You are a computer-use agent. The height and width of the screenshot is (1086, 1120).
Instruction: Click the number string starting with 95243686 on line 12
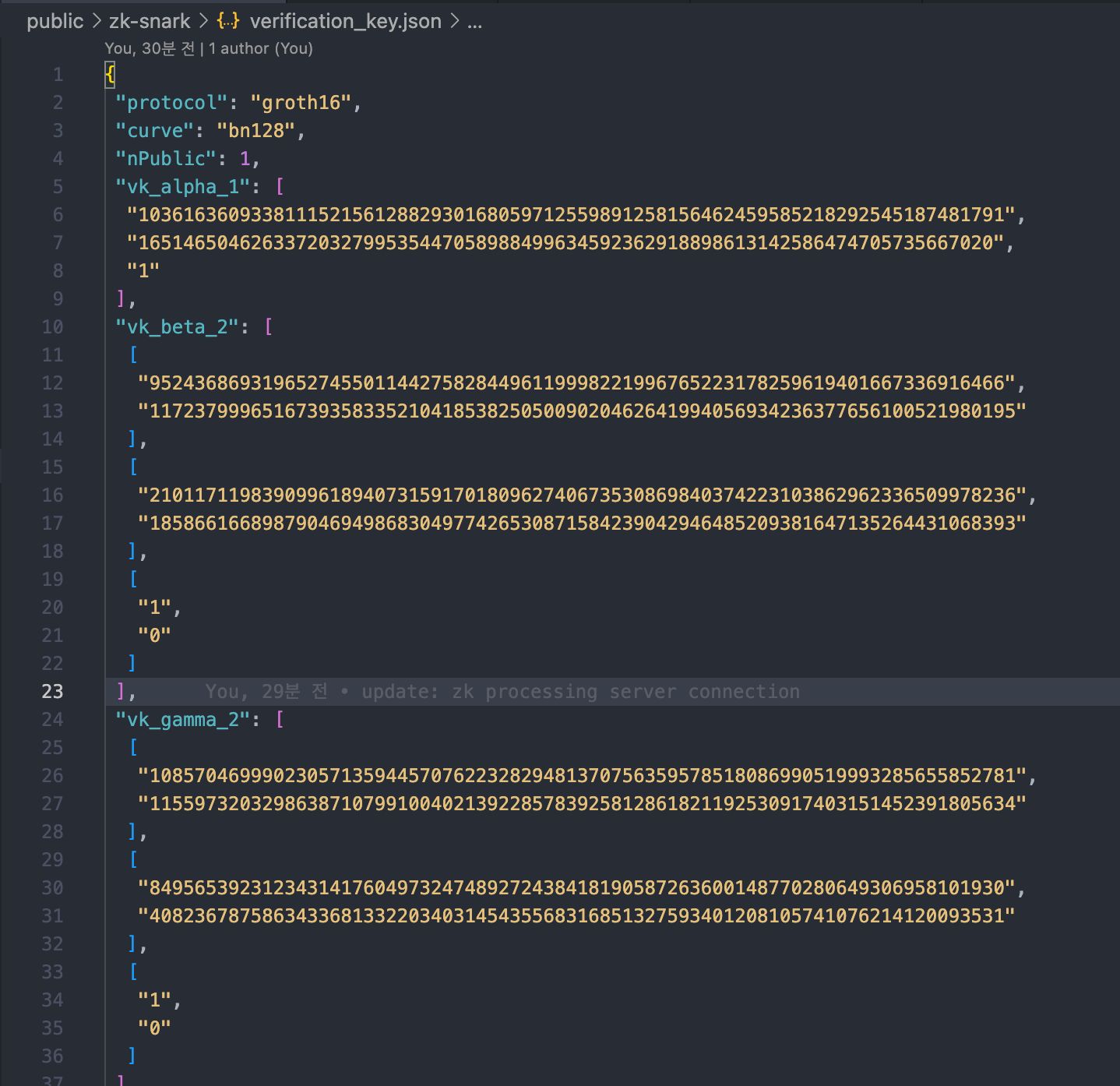click(x=576, y=383)
